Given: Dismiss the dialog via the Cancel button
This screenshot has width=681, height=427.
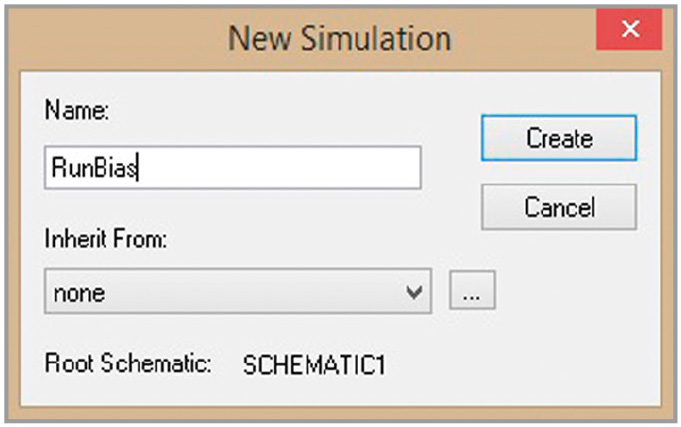Looking at the screenshot, I should (x=559, y=207).
